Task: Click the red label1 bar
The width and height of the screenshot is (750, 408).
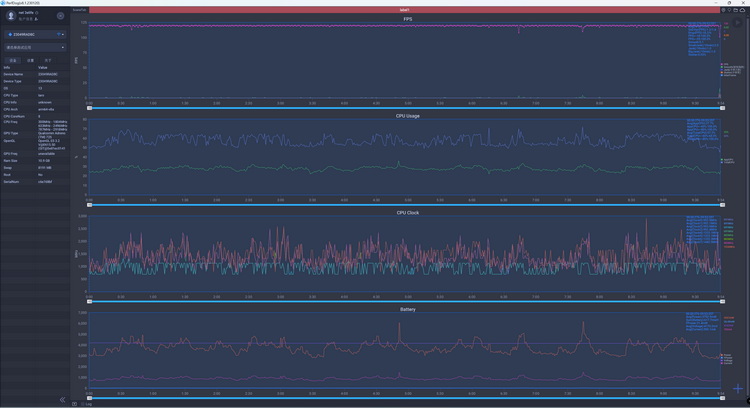Action: pyautogui.click(x=404, y=10)
